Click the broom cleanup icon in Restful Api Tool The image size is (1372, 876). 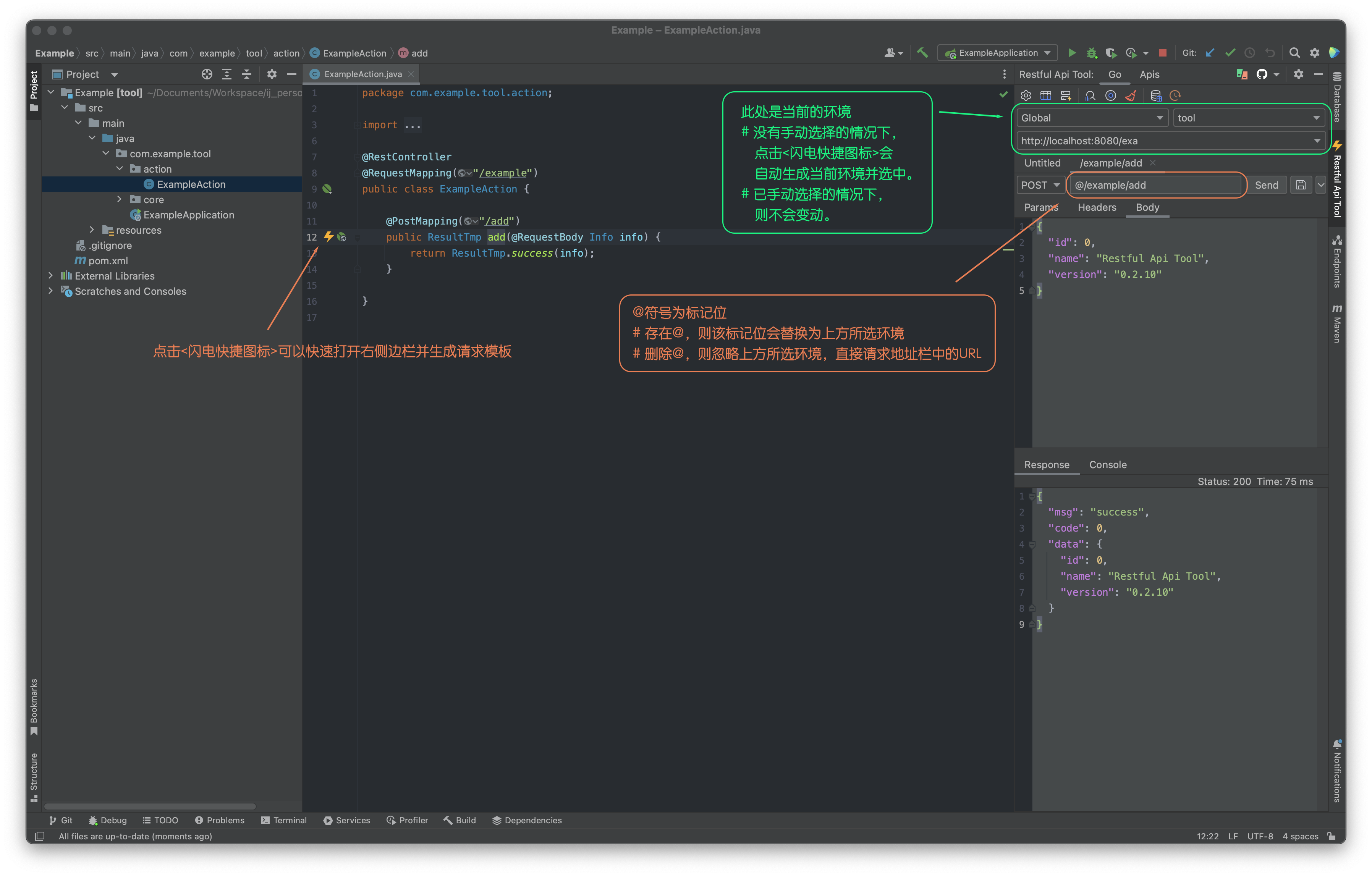tap(1131, 95)
